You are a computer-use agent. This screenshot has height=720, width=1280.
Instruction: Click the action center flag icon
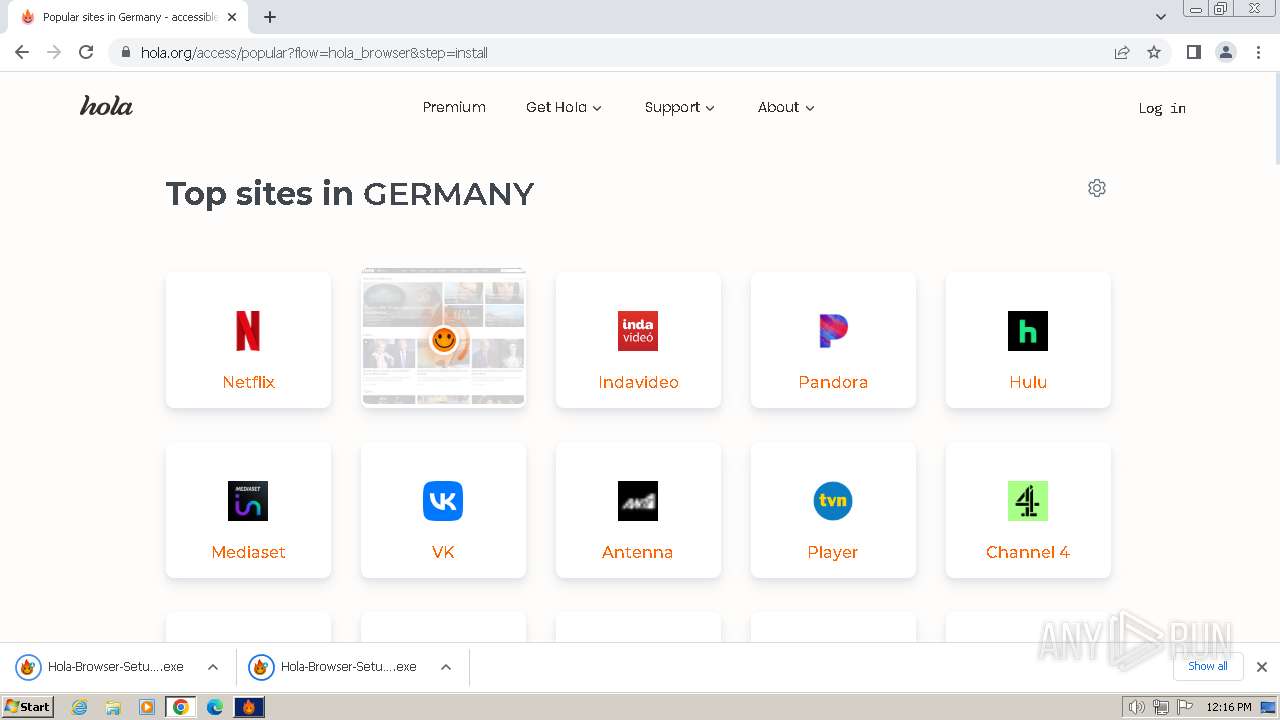point(1184,707)
